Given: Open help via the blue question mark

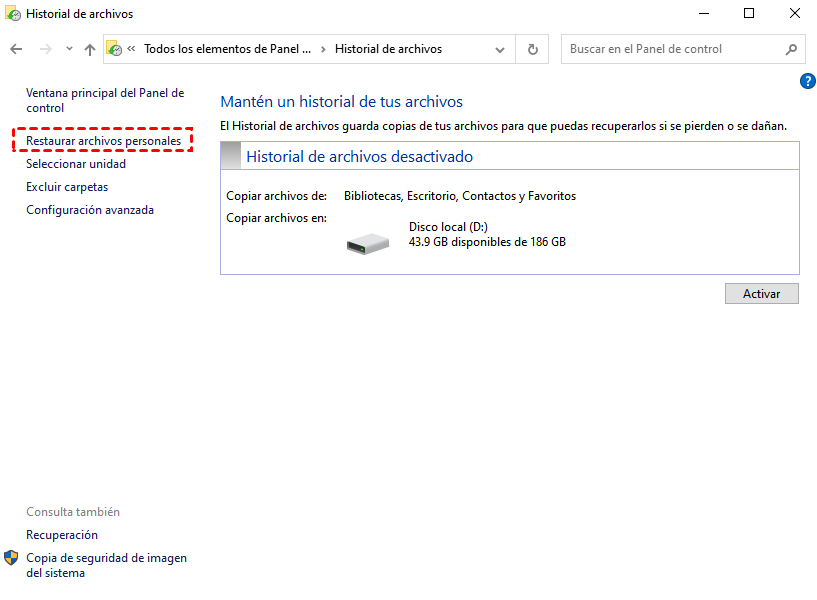Looking at the screenshot, I should click(808, 81).
